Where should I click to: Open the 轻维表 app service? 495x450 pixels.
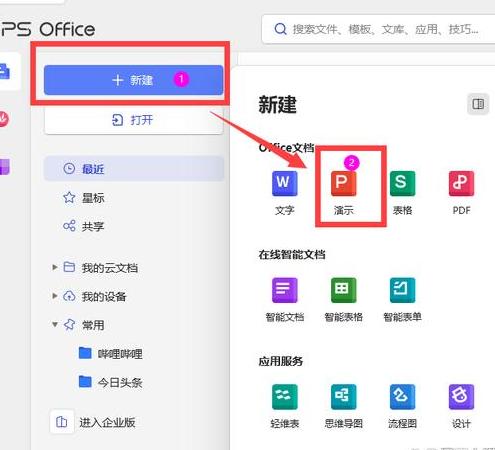284,406
